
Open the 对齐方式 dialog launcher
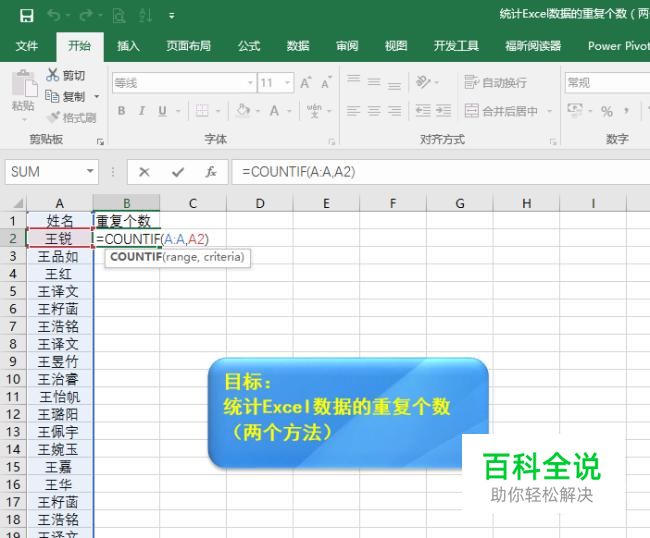tap(553, 141)
